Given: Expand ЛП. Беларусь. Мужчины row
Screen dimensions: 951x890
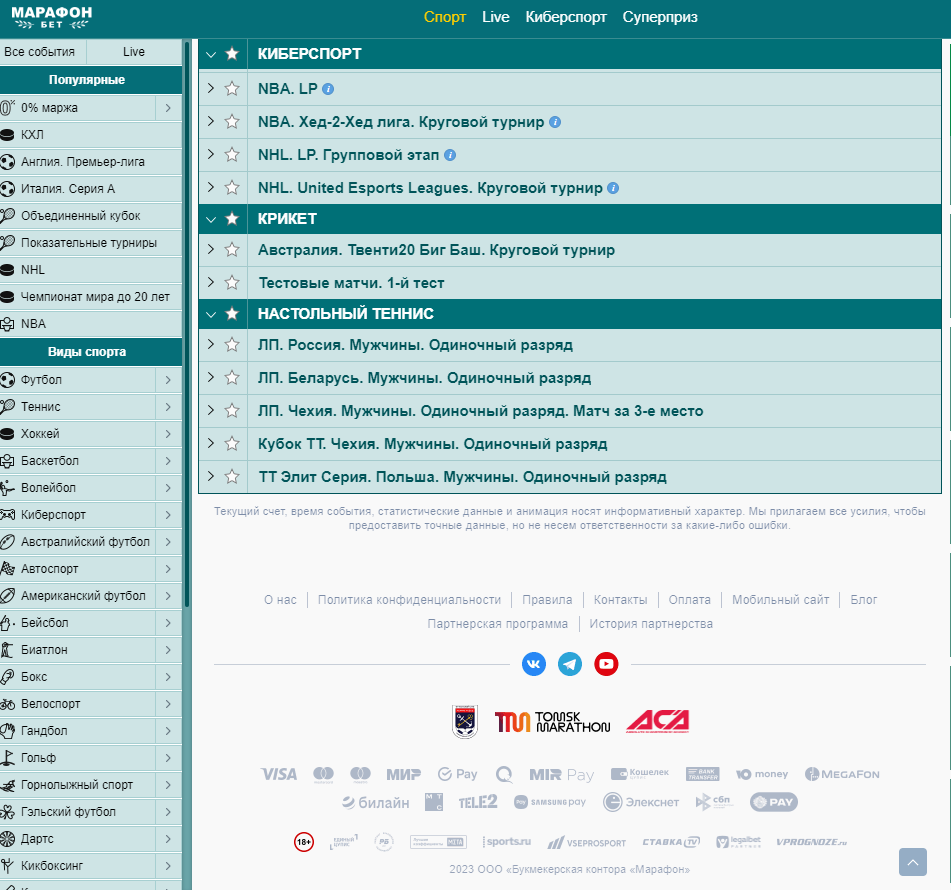Looking at the screenshot, I should [210, 377].
